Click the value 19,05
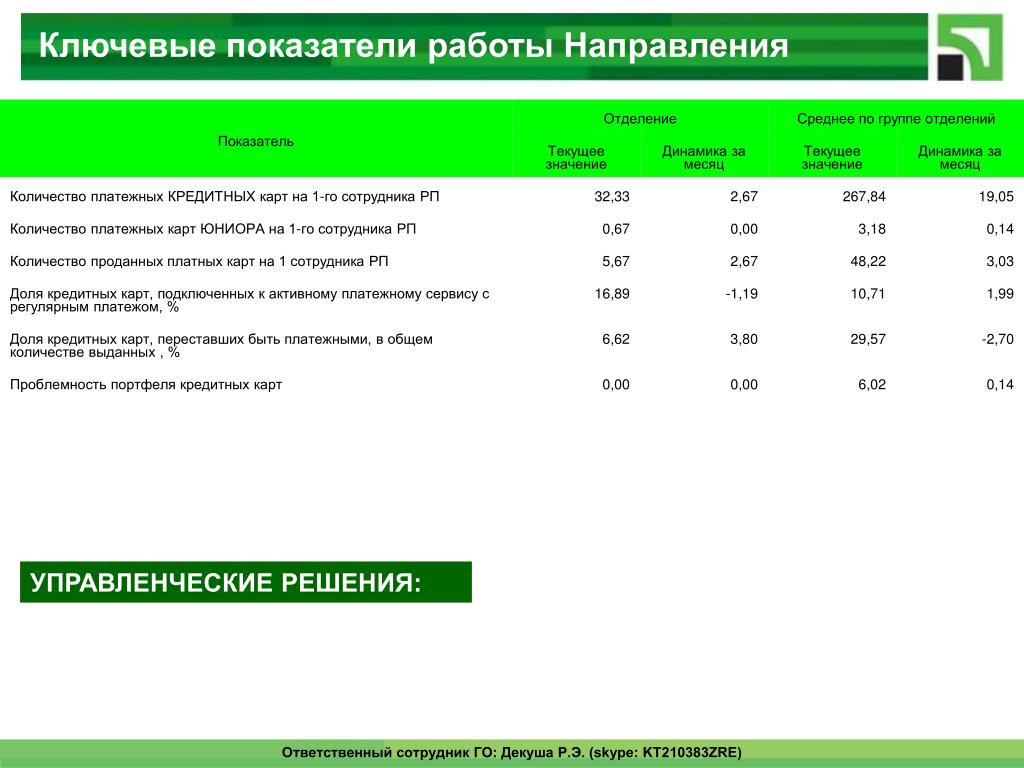 (x=996, y=197)
